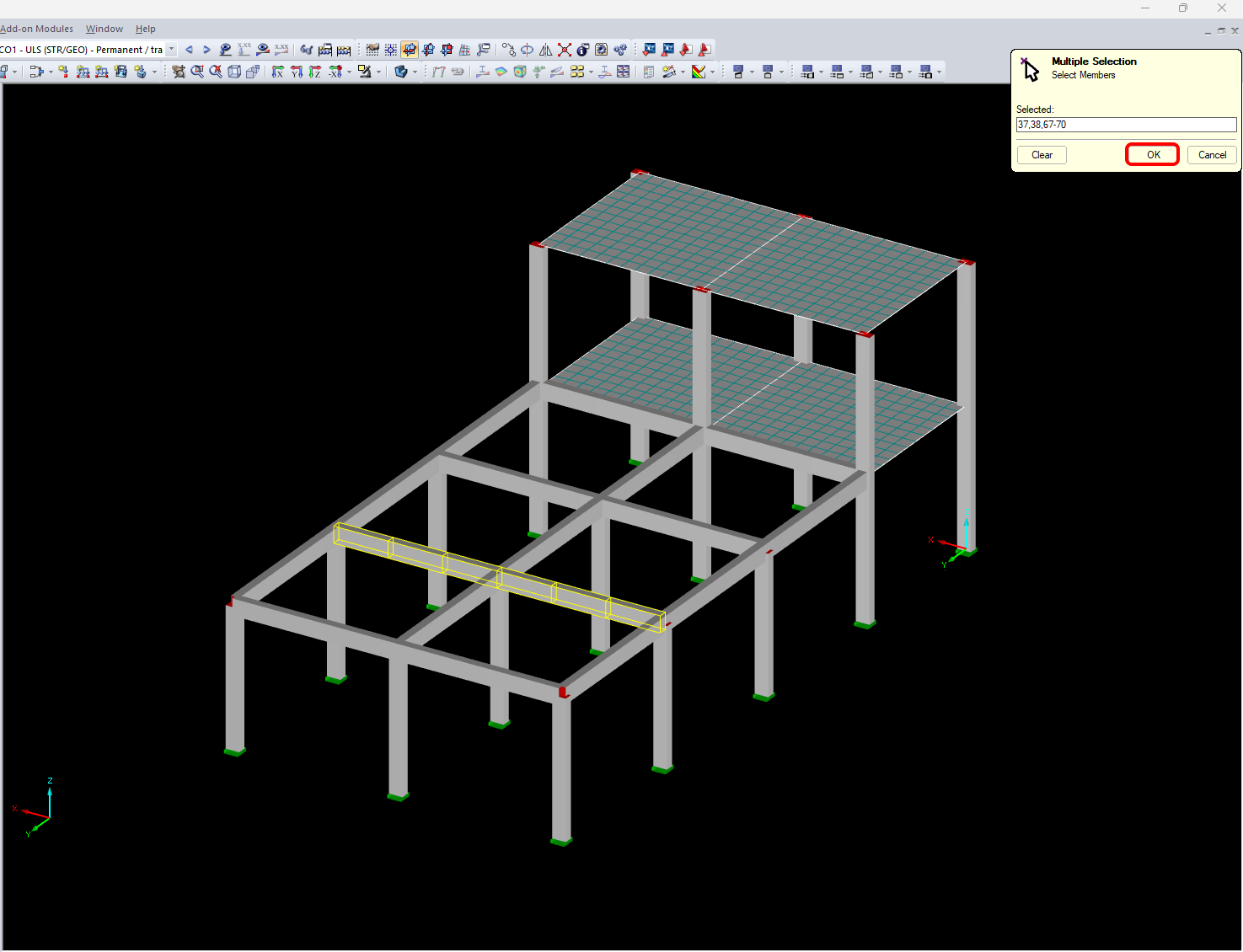This screenshot has height=952, width=1243.
Task: Open the dropdown beside the rainbow color icon
Action: coord(712,72)
